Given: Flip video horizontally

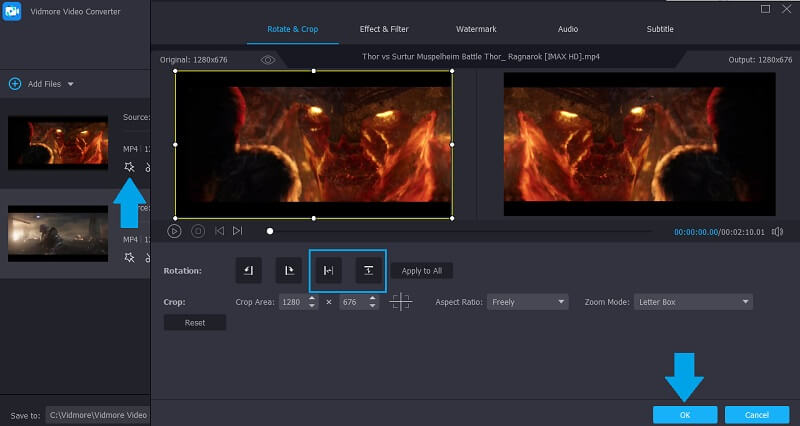Looking at the screenshot, I should click(327, 270).
